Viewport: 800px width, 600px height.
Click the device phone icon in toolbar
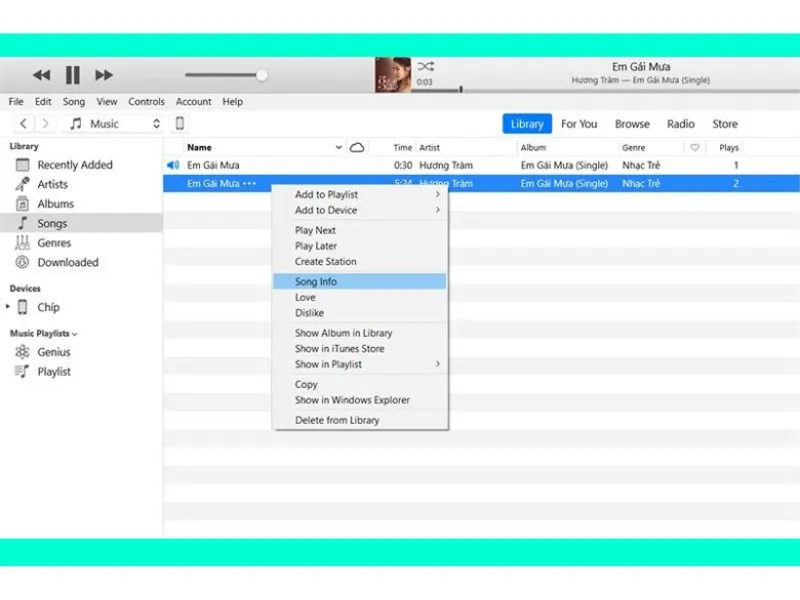(180, 123)
